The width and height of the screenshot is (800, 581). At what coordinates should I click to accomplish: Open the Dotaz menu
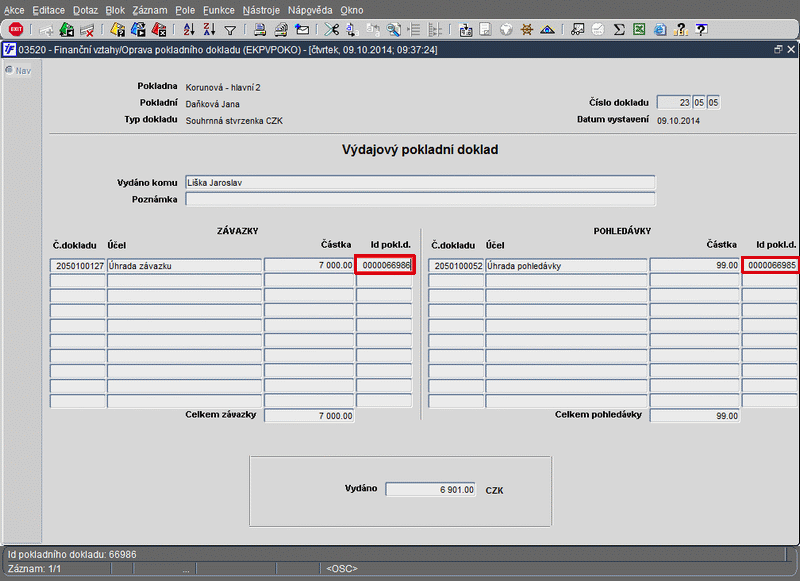(85, 10)
